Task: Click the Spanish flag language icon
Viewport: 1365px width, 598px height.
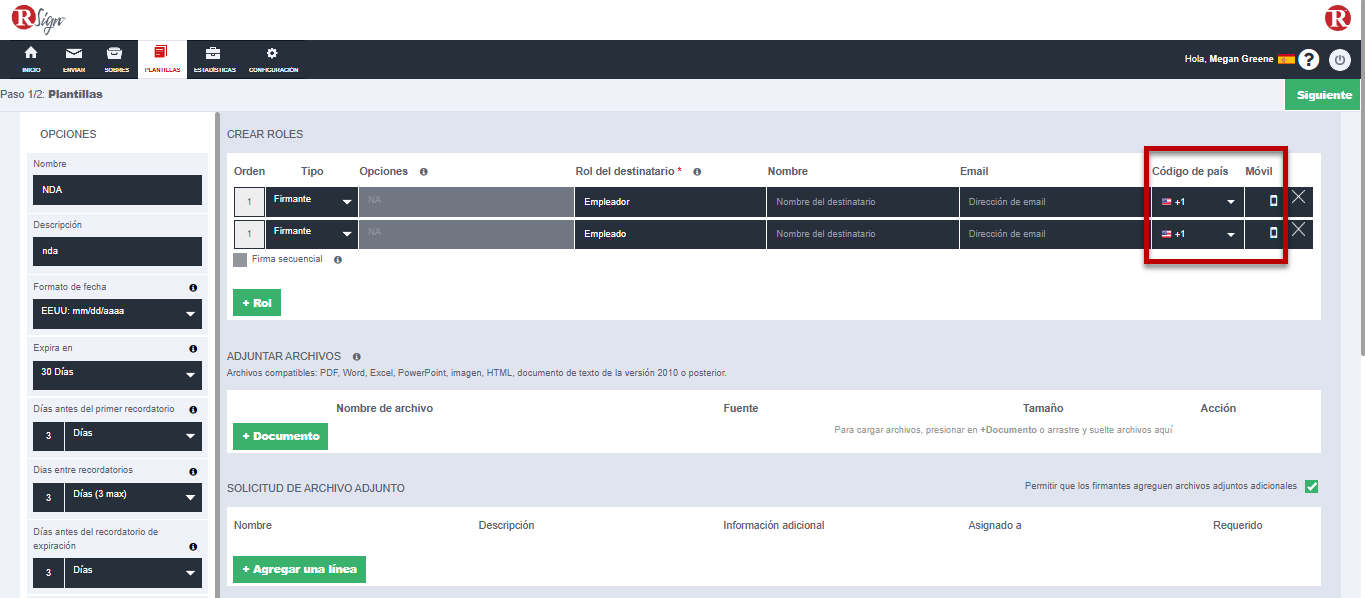Action: click(1286, 60)
